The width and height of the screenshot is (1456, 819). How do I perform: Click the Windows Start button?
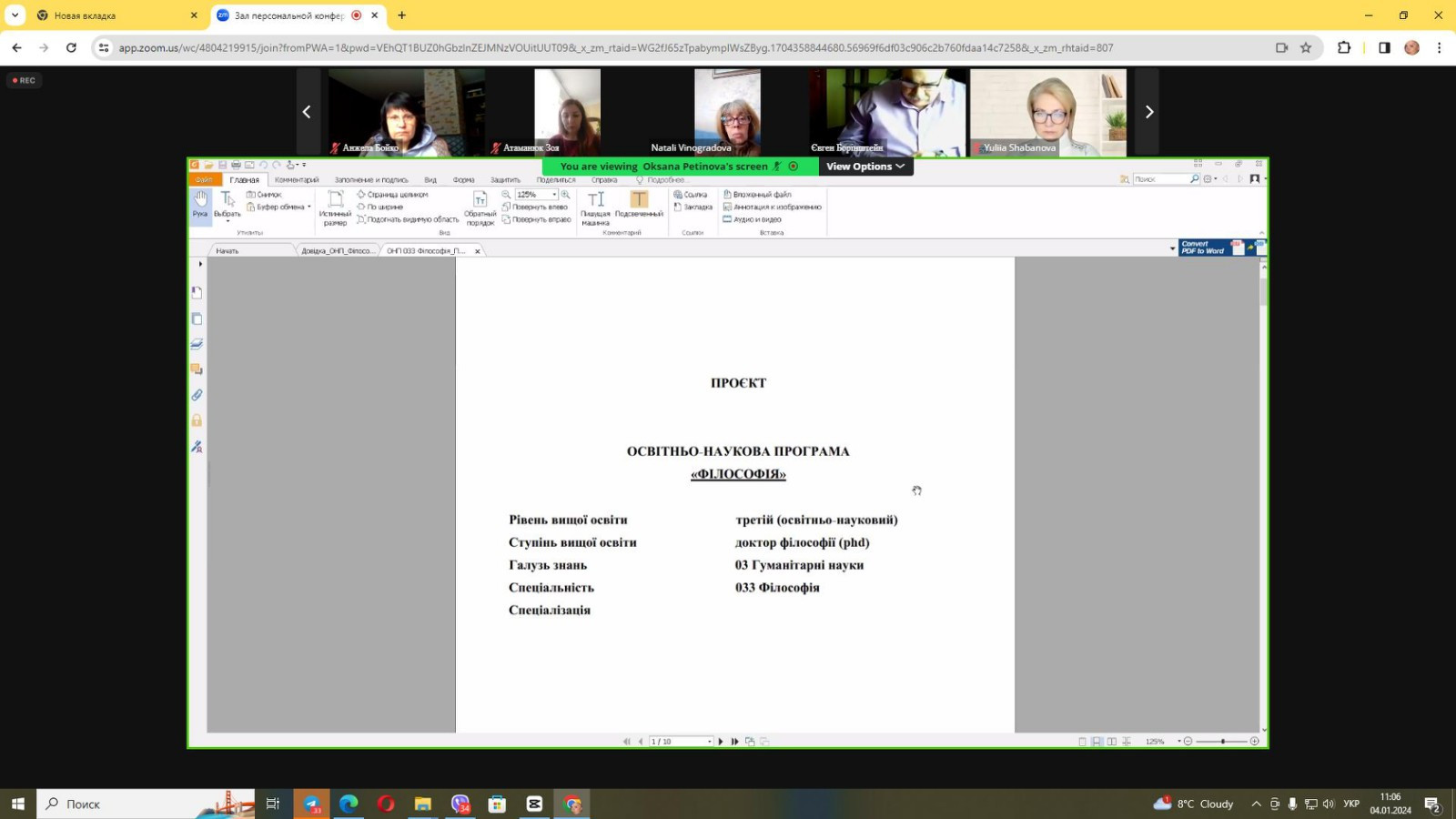click(x=17, y=804)
